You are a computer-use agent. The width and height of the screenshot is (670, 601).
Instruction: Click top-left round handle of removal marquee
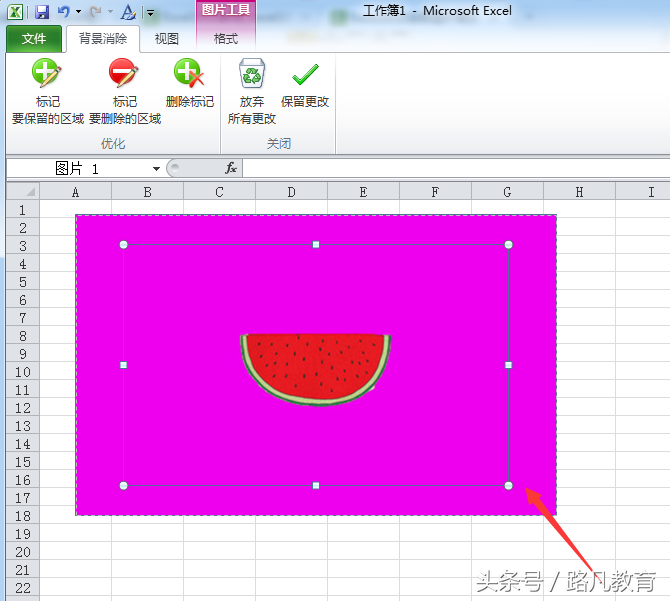pos(123,244)
